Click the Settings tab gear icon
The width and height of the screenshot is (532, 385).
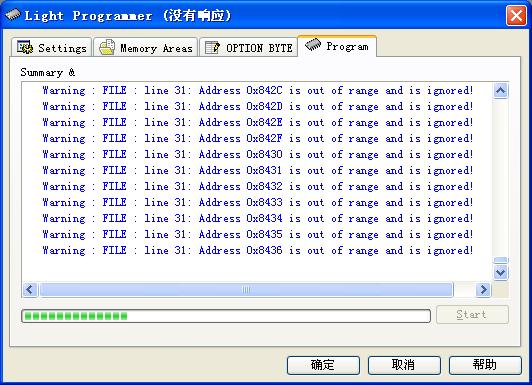25,47
